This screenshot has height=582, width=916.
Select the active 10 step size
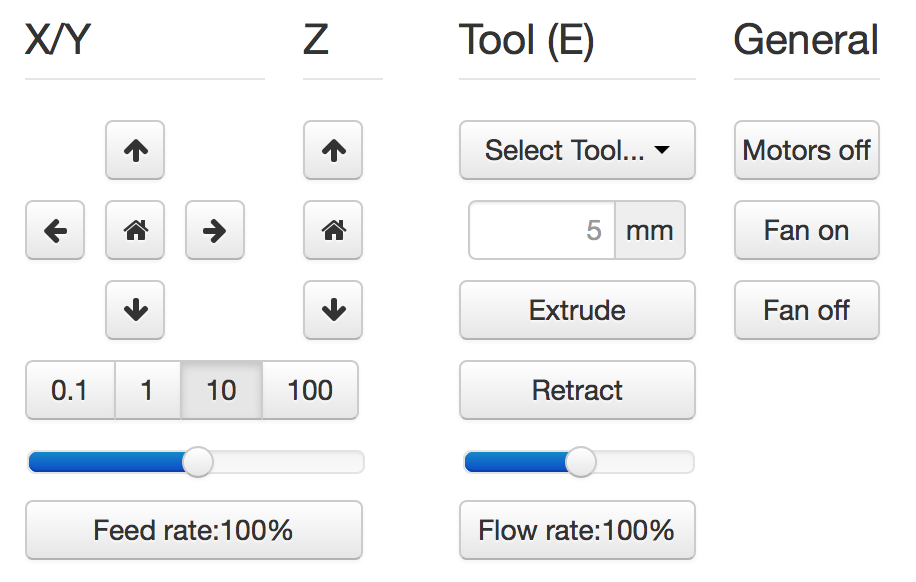tap(221, 390)
